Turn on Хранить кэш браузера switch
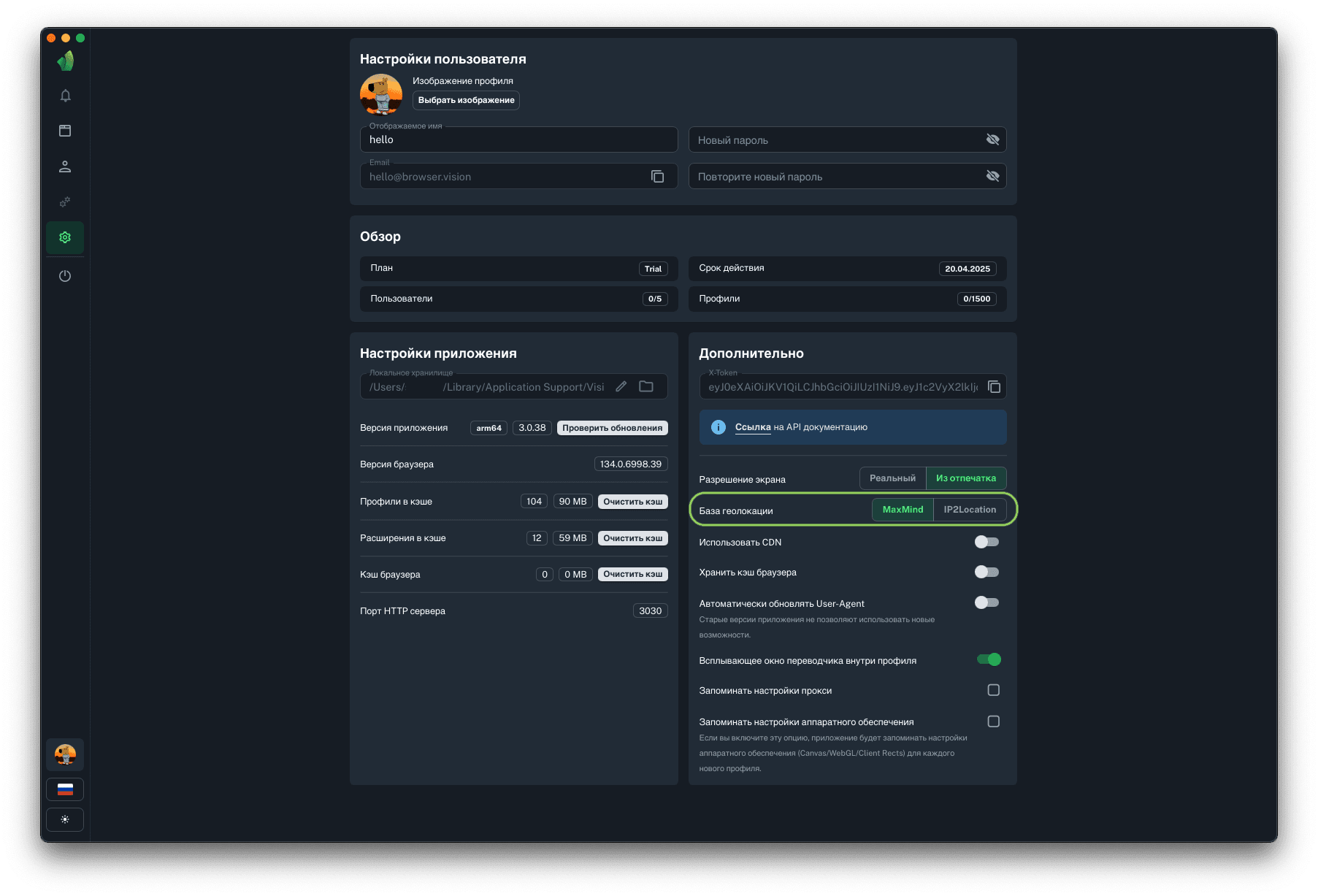The height and width of the screenshot is (896, 1318). click(986, 572)
